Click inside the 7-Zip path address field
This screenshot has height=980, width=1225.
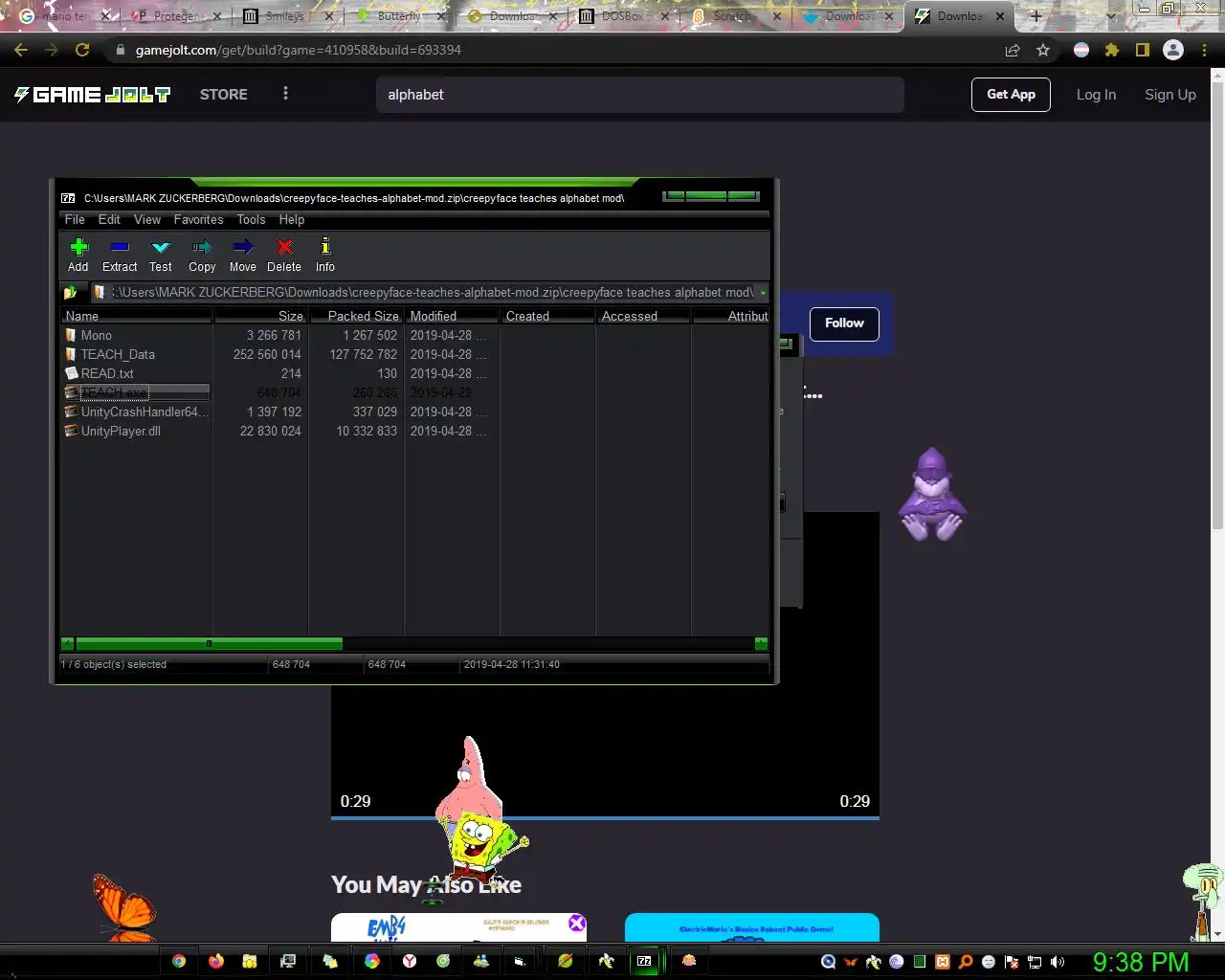[431, 293]
